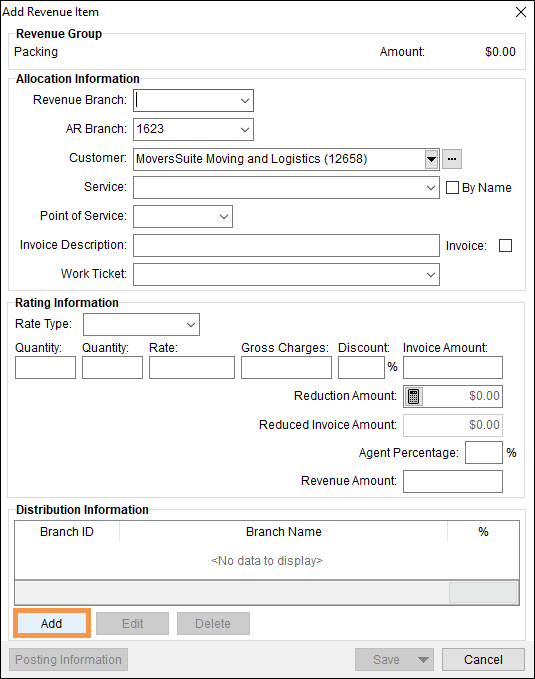Click the Amount '$0.00' value
This screenshot has height=679, width=535.
pos(500,52)
